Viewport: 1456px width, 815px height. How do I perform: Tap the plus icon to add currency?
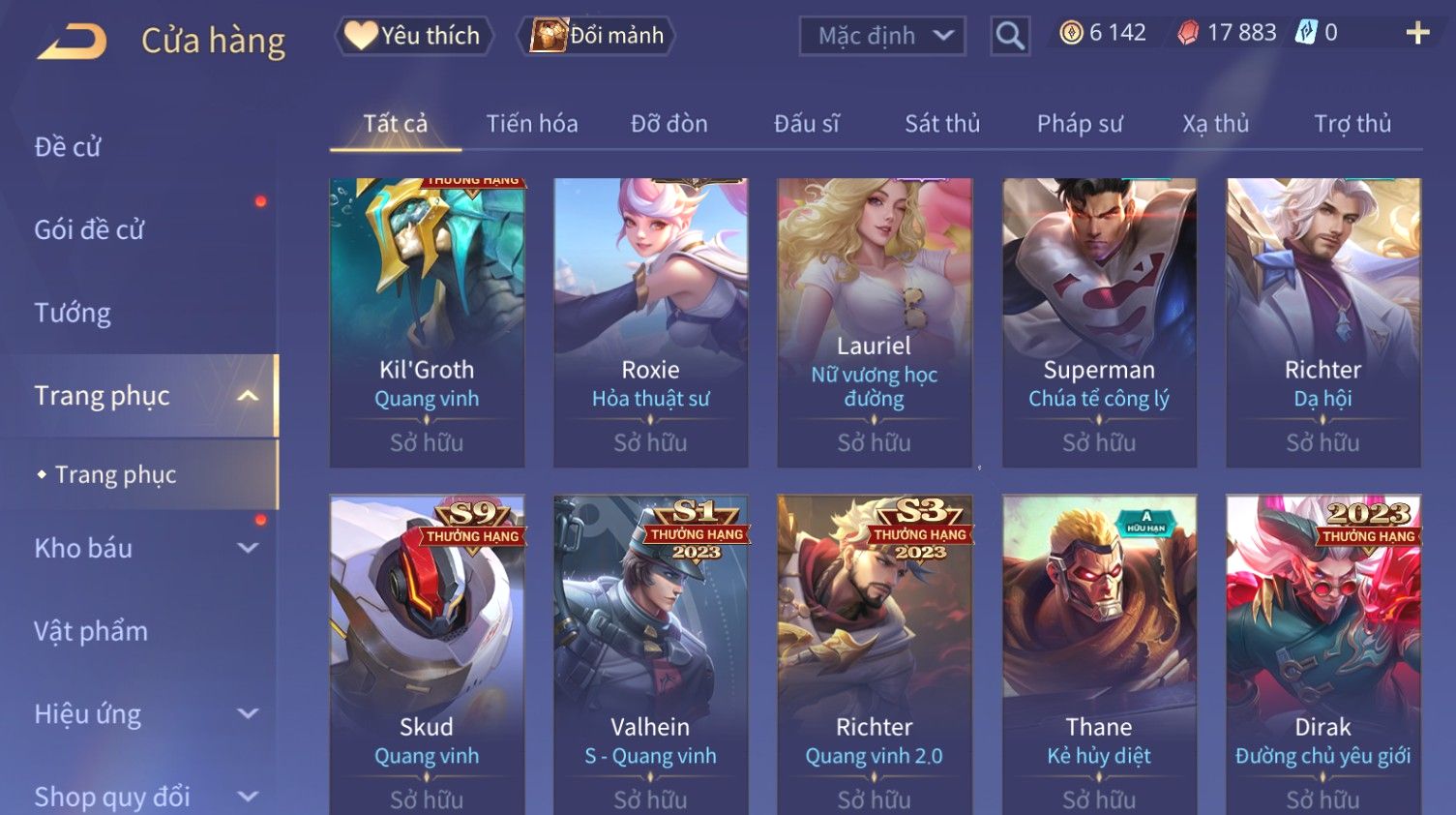click(x=1417, y=33)
